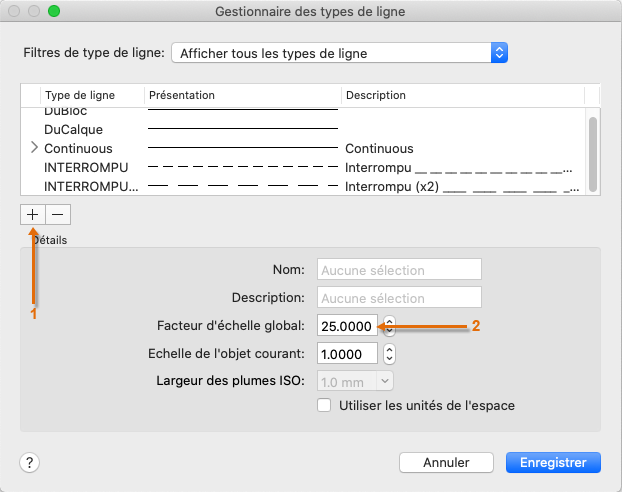
Task: Select the first INTERROMPU linetype row
Action: 87,166
